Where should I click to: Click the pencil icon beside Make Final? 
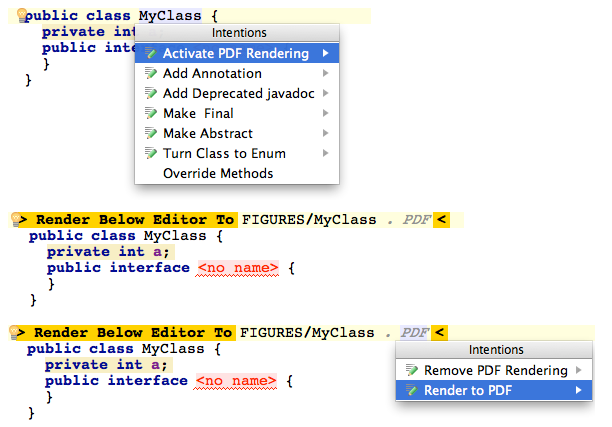click(x=151, y=113)
